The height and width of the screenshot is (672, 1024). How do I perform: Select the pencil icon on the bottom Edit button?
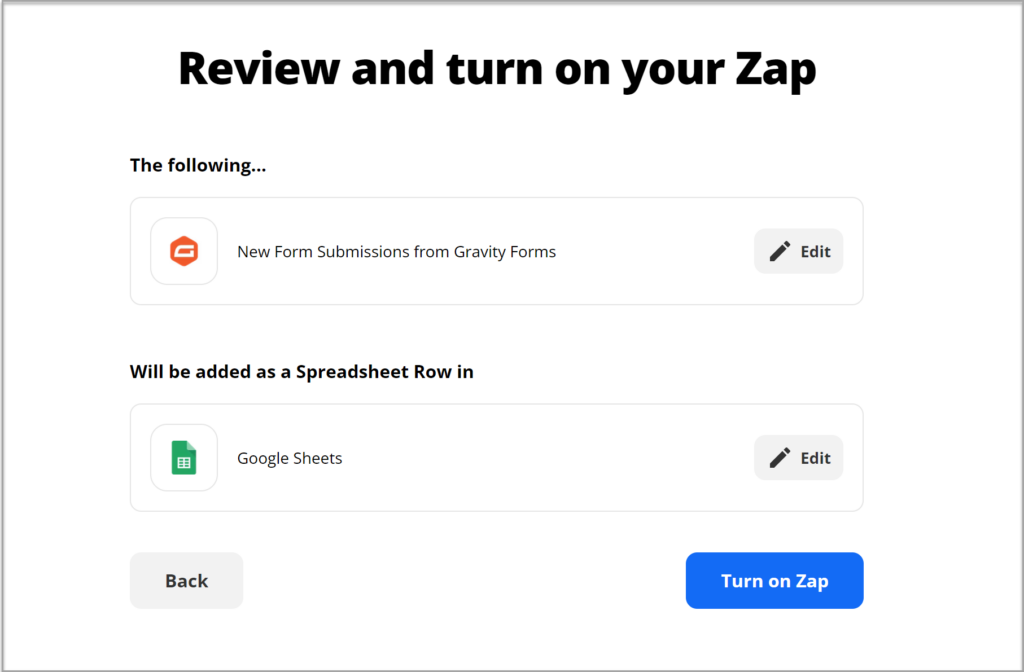(781, 457)
